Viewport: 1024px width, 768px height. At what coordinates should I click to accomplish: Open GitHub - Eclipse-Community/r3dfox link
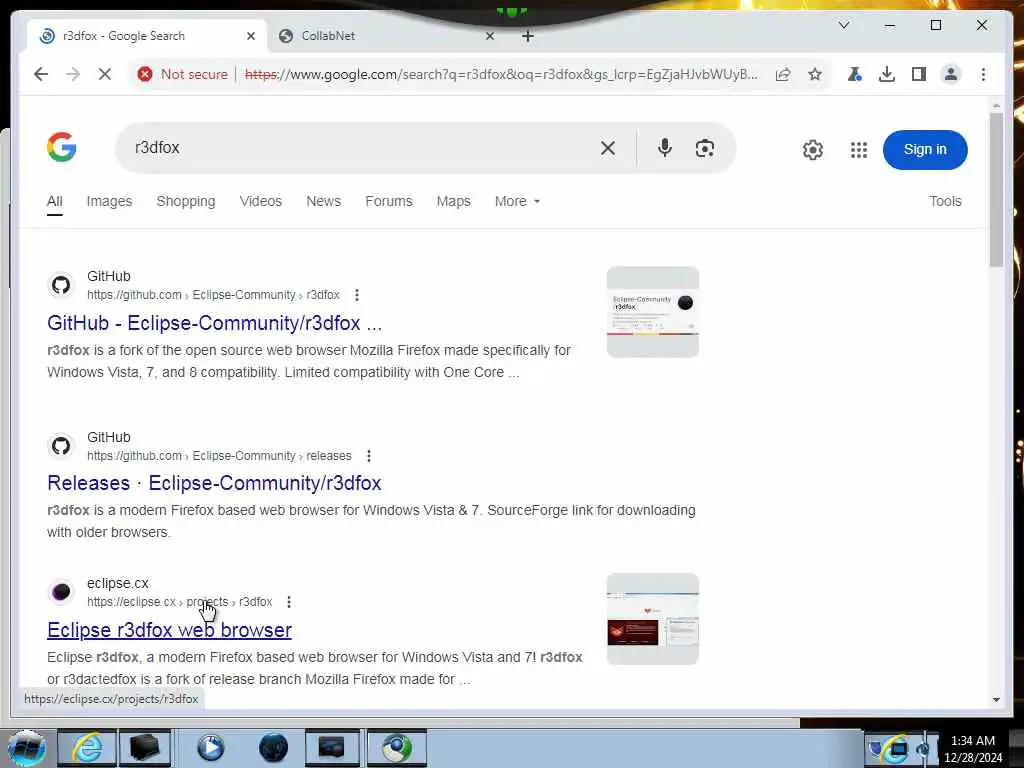pos(214,323)
